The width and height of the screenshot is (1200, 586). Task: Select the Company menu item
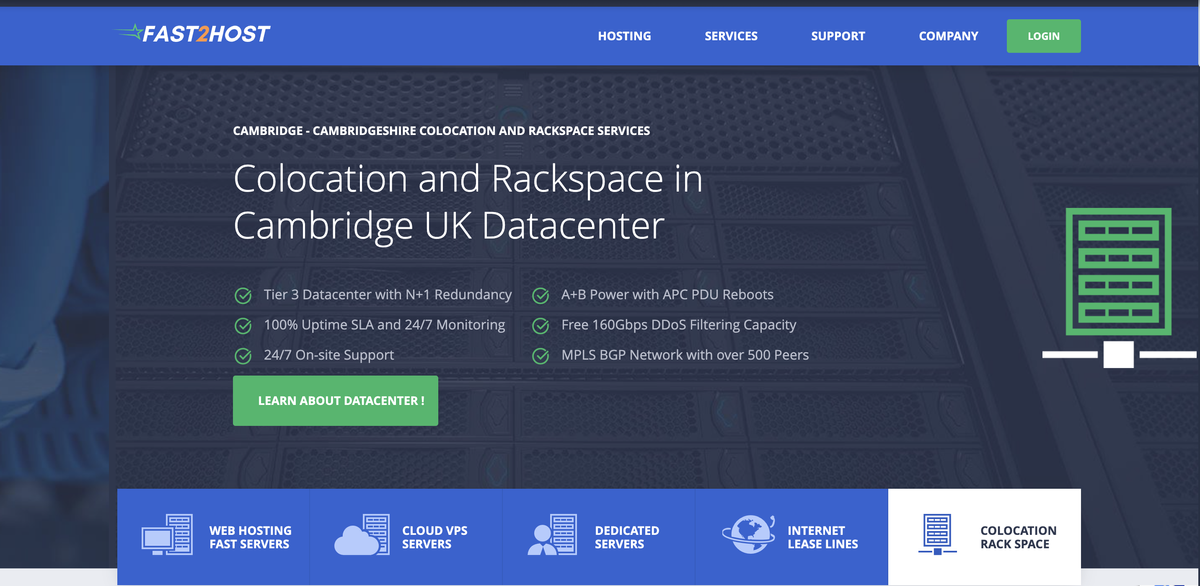pos(948,36)
